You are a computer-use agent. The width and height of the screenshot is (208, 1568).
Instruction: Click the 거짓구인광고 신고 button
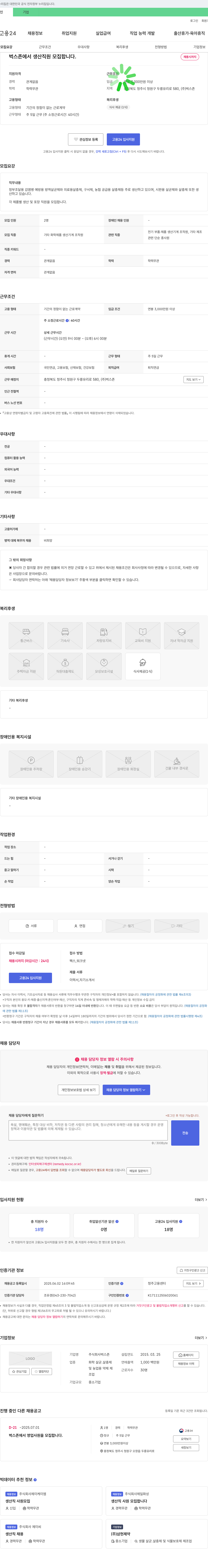click(192, 1270)
